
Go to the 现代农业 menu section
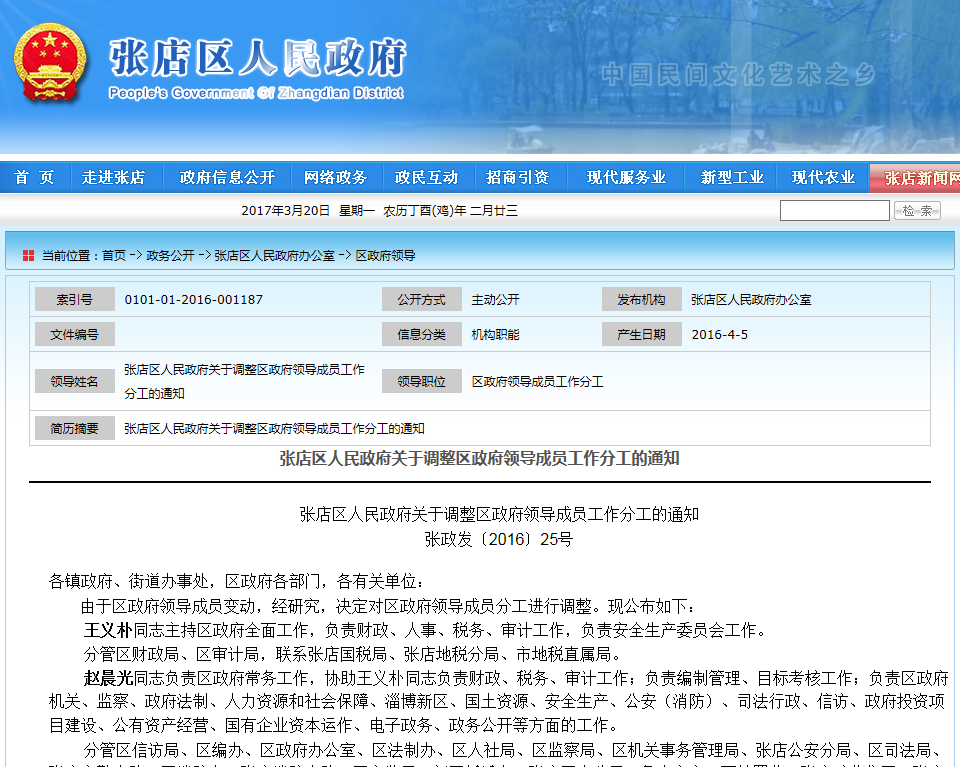(x=823, y=178)
